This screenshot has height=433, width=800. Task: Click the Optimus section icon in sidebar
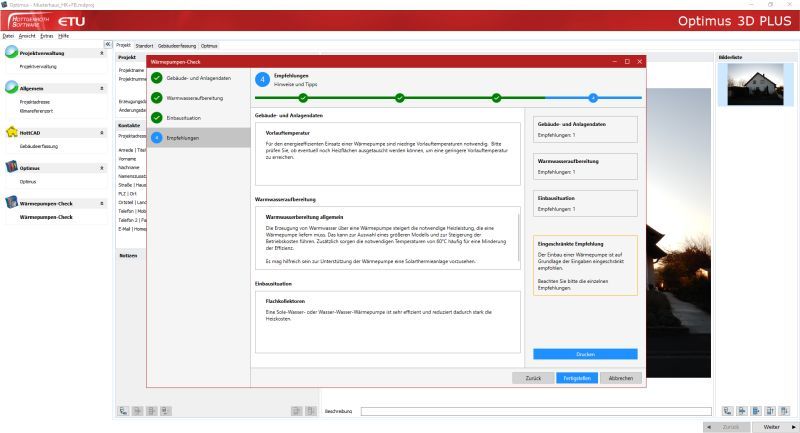pyautogui.click(x=11, y=168)
